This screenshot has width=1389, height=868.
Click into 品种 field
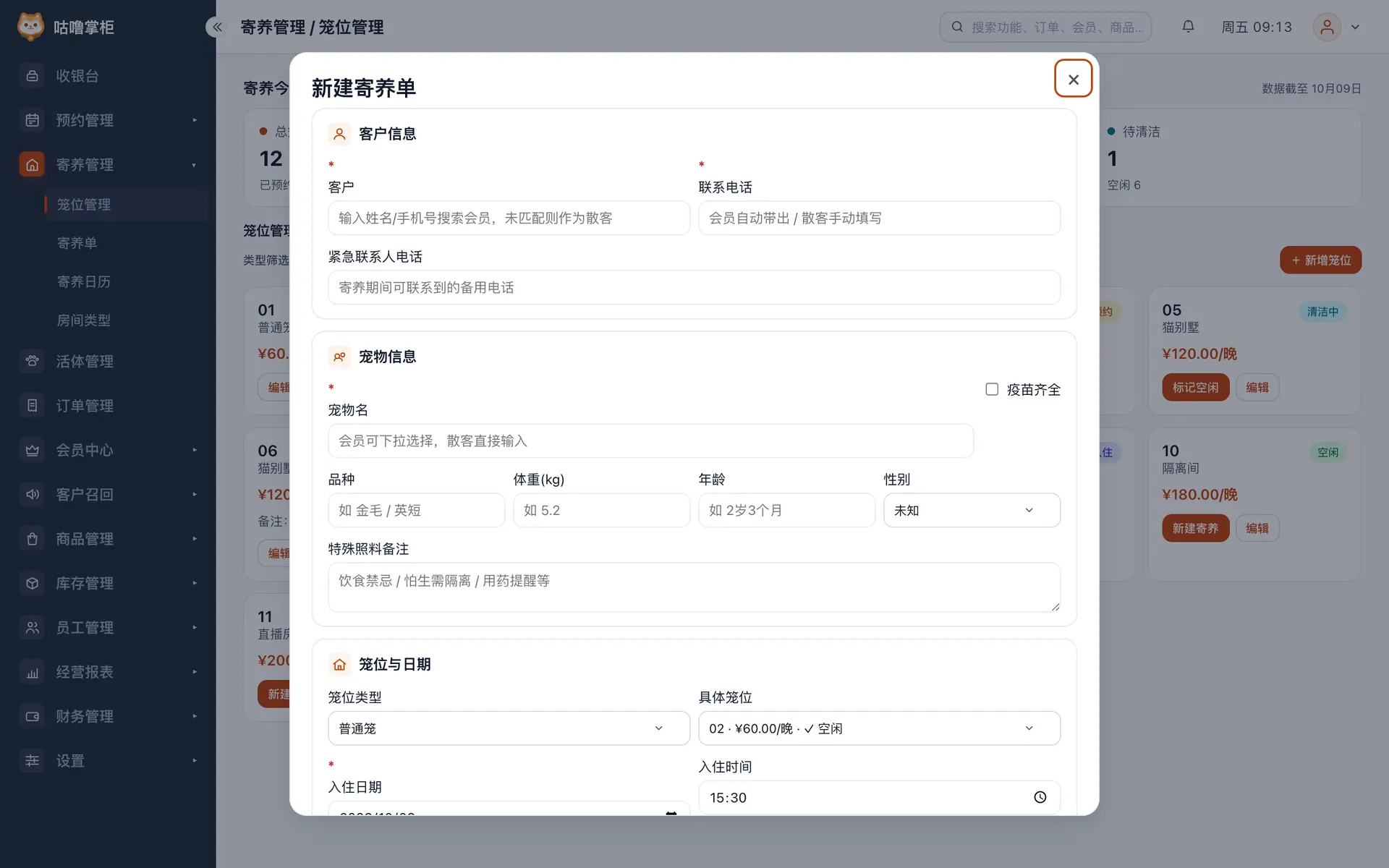[416, 510]
